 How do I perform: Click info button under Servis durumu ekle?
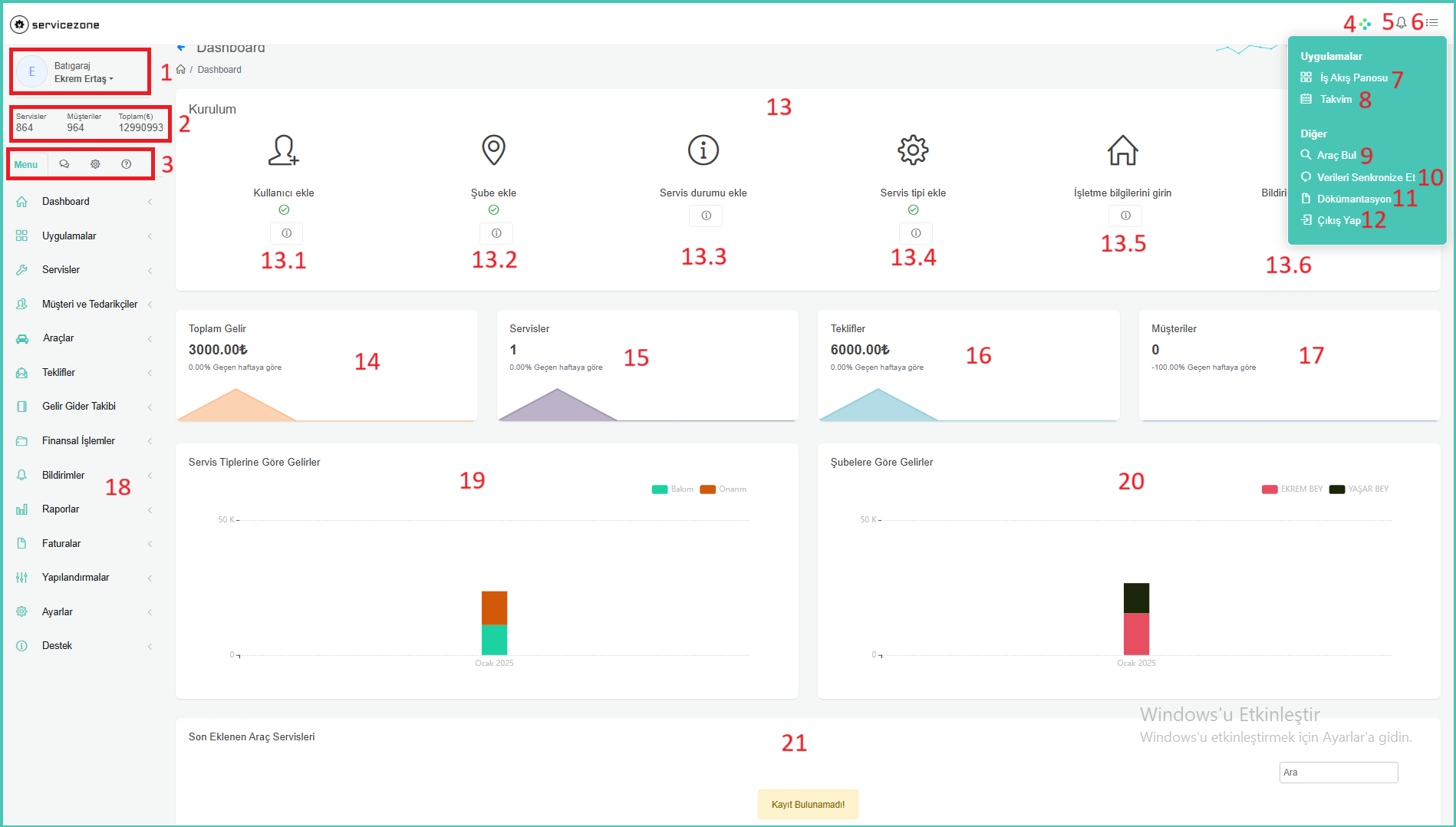[706, 216]
